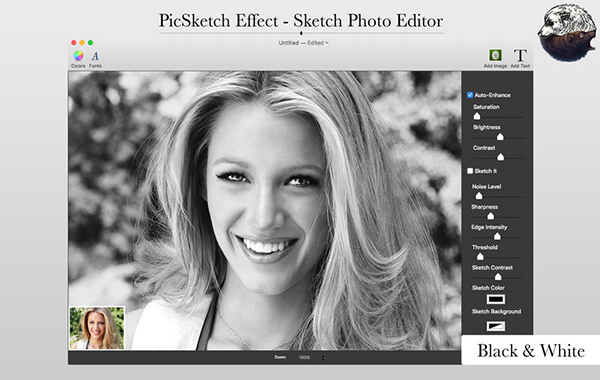This screenshot has height=380, width=600.
Task: Click the Zoom label in bottom bar
Action: (x=280, y=357)
